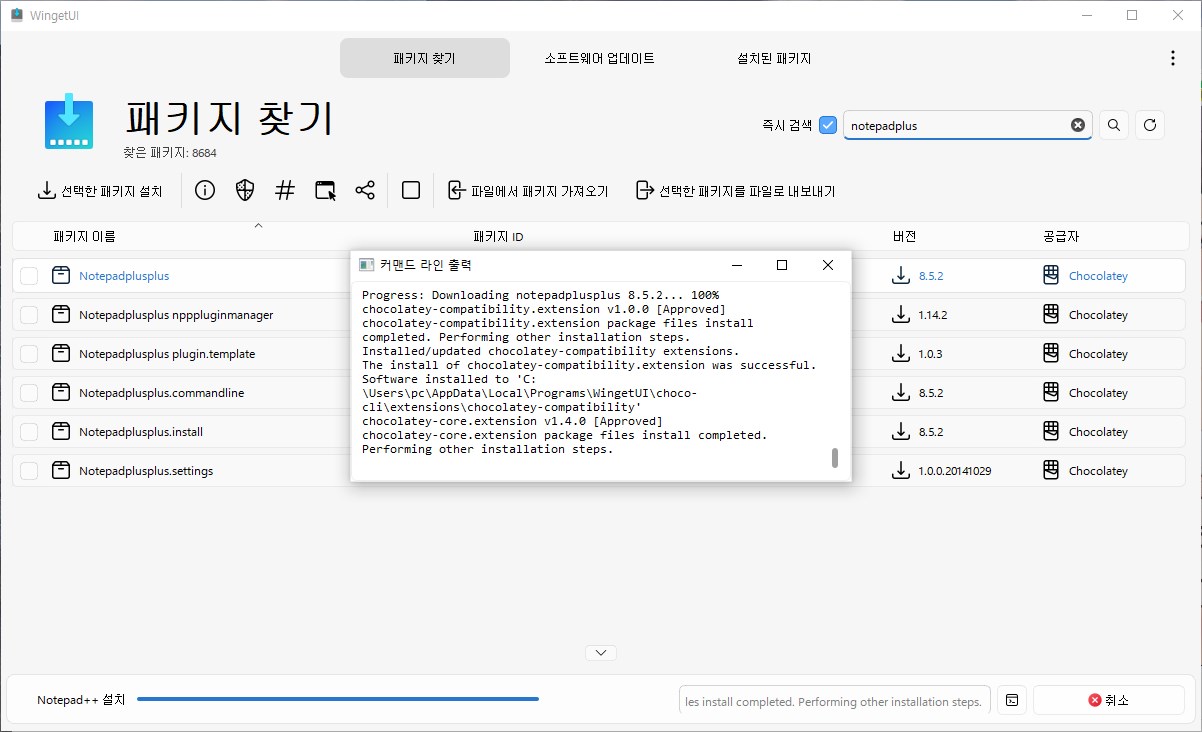Click sort arrow above 패키지 이름 column
The width and height of the screenshot is (1202, 732).
point(258,226)
